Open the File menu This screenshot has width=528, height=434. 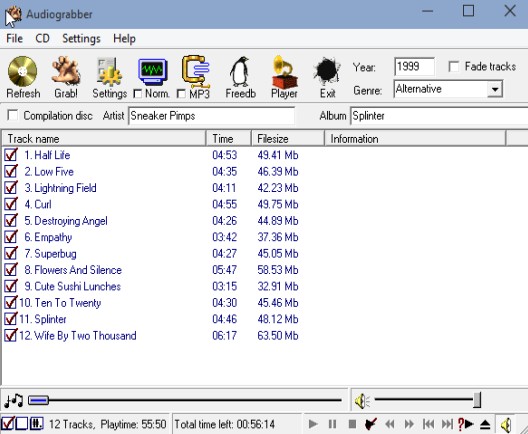[x=14, y=38]
